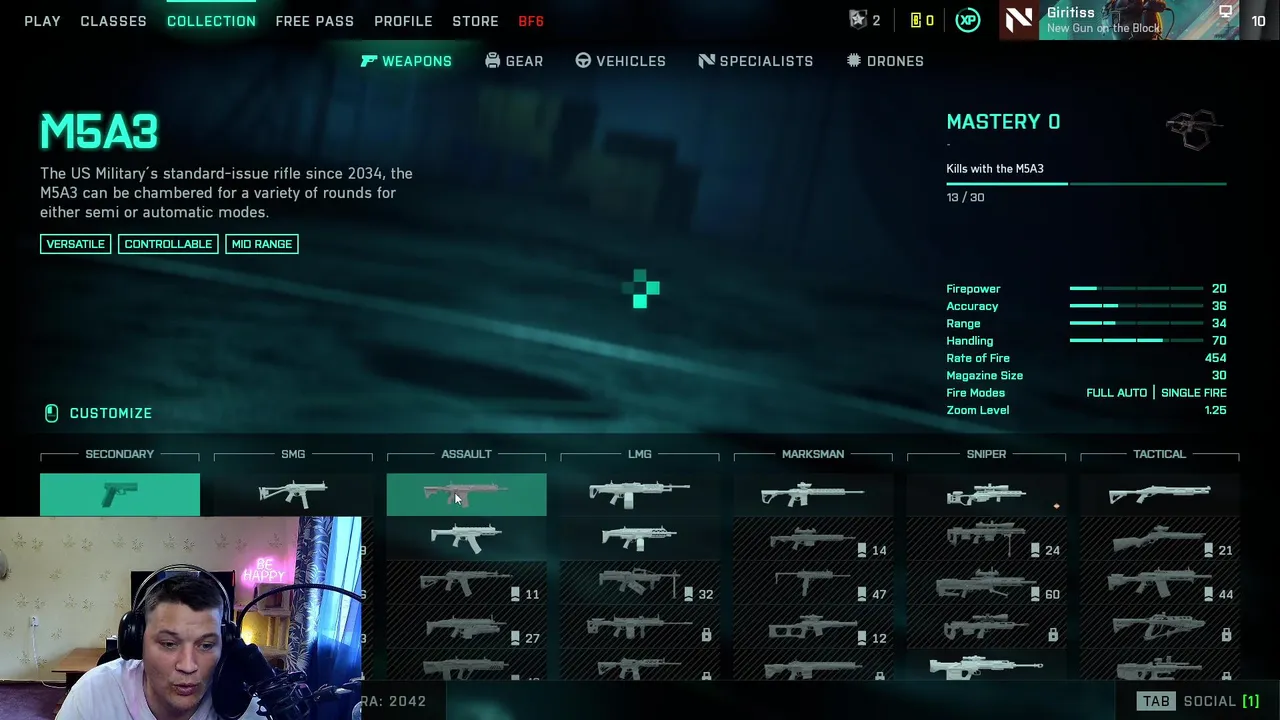
Task: Switch to the VEHICLES tab
Action: 620,61
